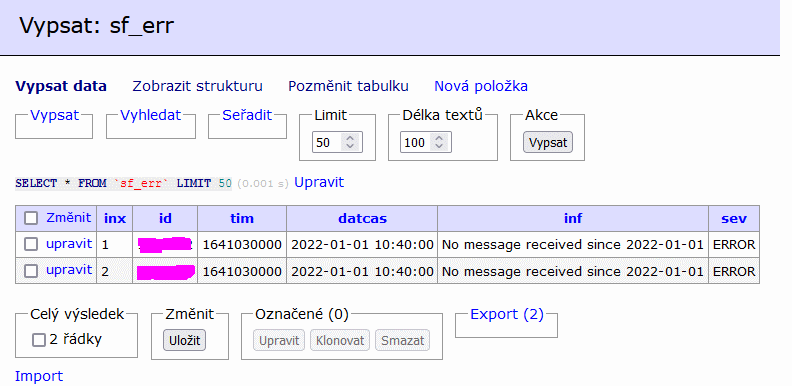Tick the '2 řádky' whole result checkbox
Image resolution: width=792 pixels, height=386 pixels.
tap(39, 340)
